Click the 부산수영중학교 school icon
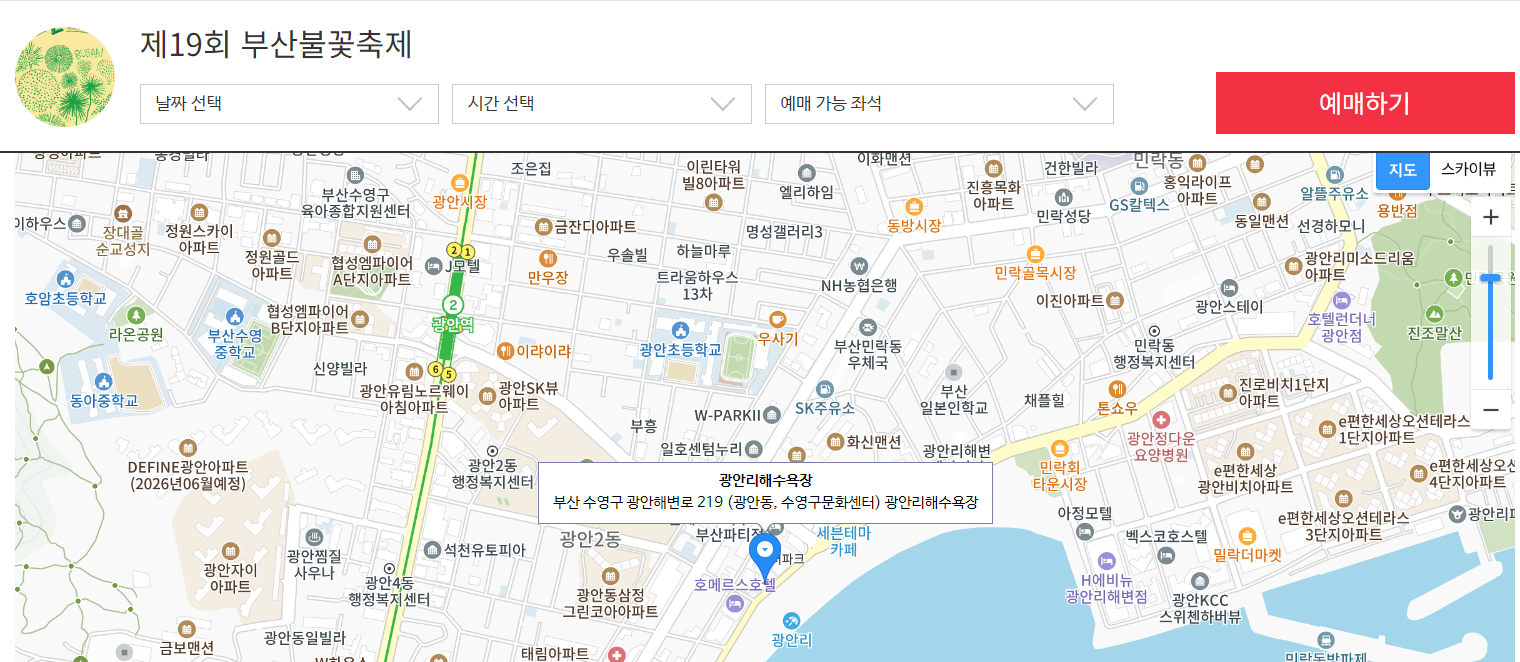Image resolution: width=1520 pixels, height=662 pixels. click(x=235, y=316)
